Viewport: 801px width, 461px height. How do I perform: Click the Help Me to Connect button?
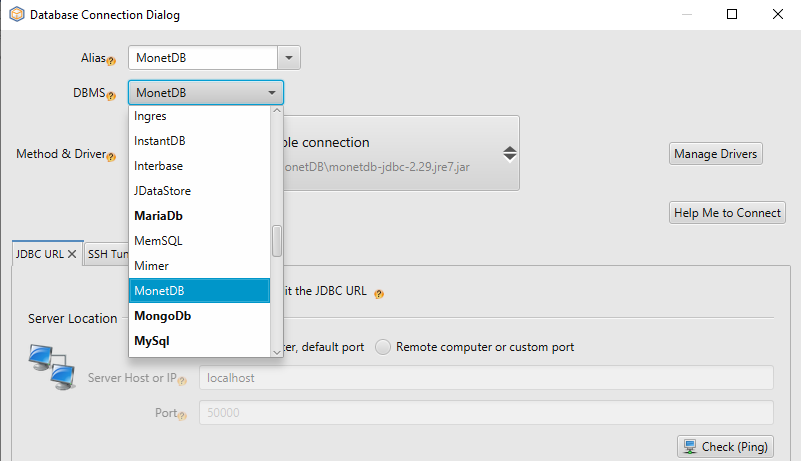[x=727, y=213]
